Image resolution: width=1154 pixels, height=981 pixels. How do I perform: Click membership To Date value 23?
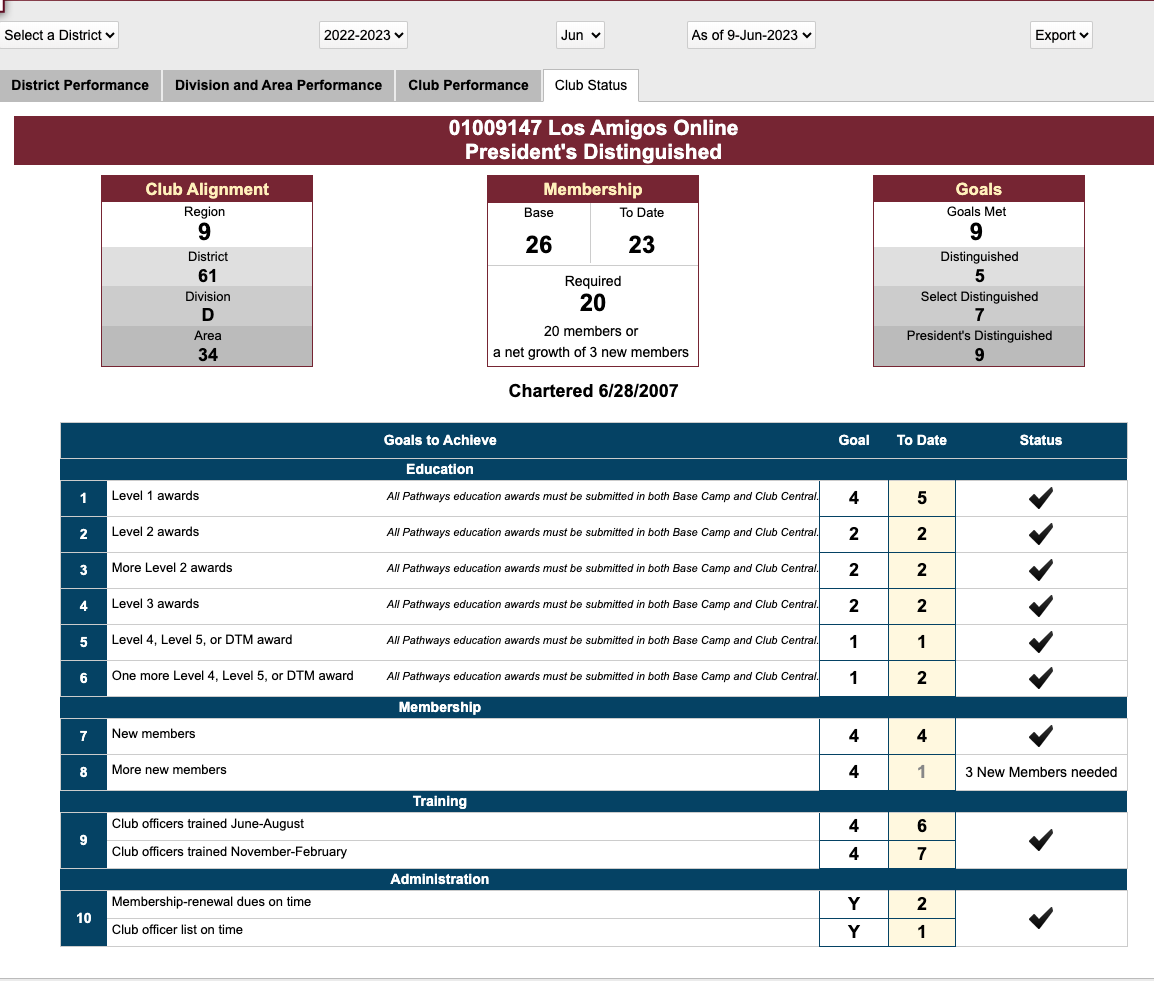coord(642,244)
